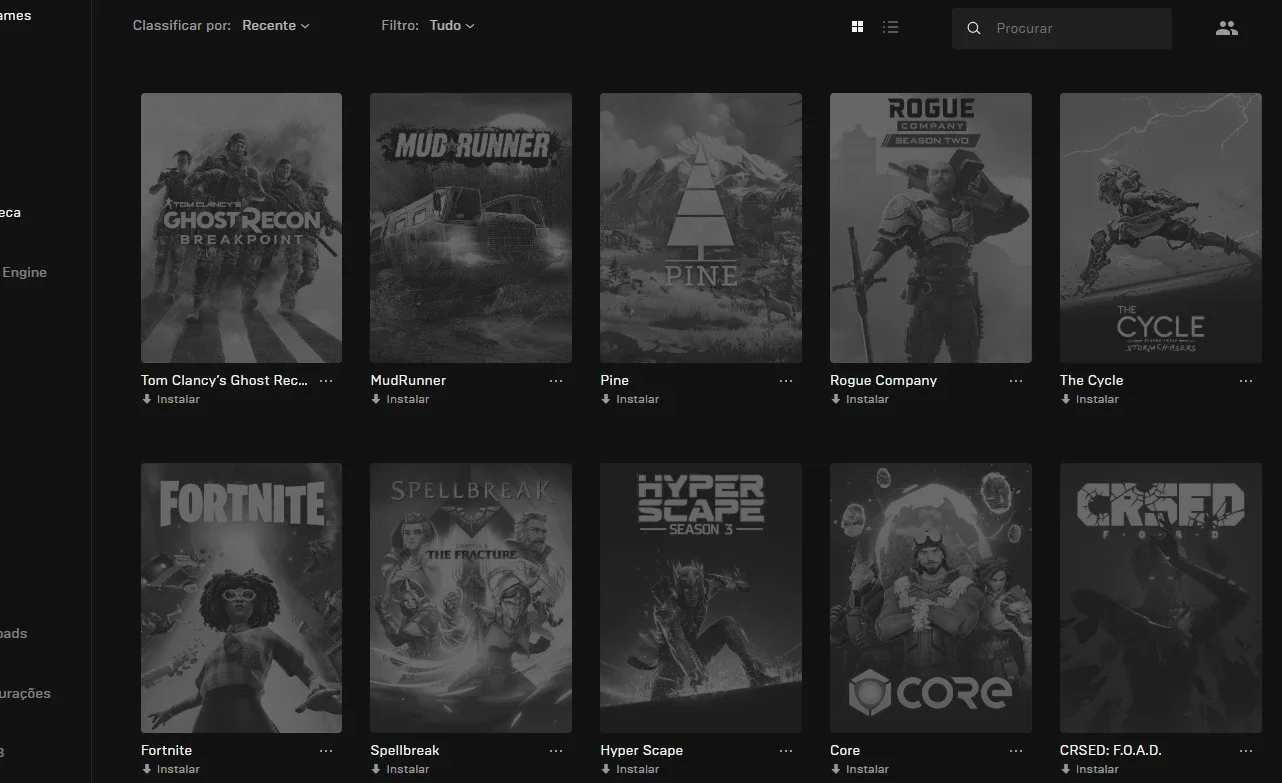The height and width of the screenshot is (783, 1282).
Task: Click the search magnifier icon
Action: [974, 29]
